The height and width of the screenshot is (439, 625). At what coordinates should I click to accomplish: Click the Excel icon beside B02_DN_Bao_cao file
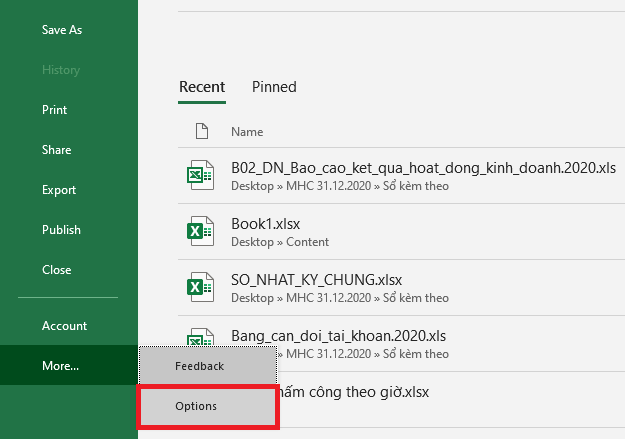click(x=201, y=175)
